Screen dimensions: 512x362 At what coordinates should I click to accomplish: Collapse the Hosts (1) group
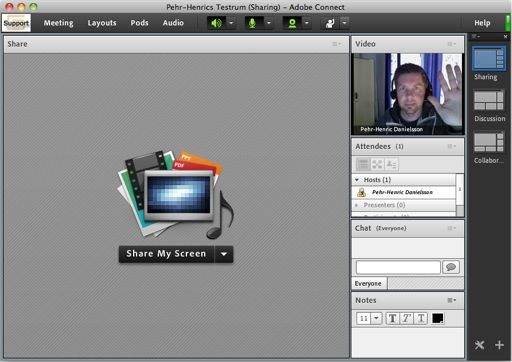point(357,180)
